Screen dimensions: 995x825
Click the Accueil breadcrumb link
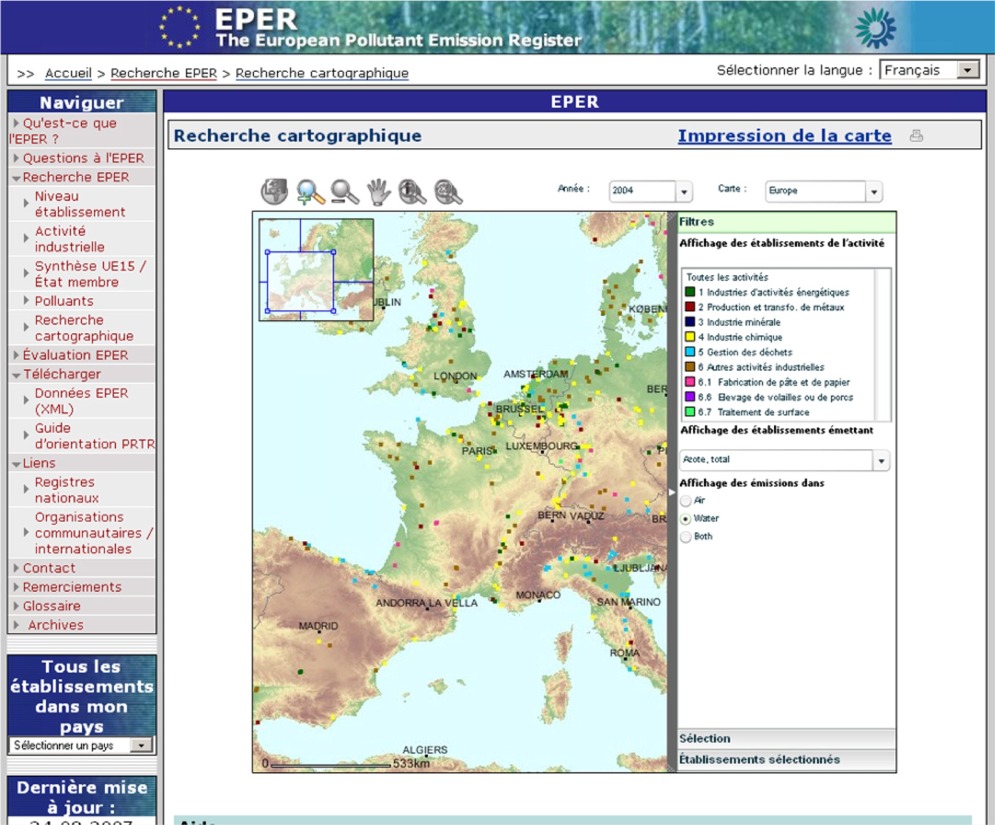click(x=68, y=73)
